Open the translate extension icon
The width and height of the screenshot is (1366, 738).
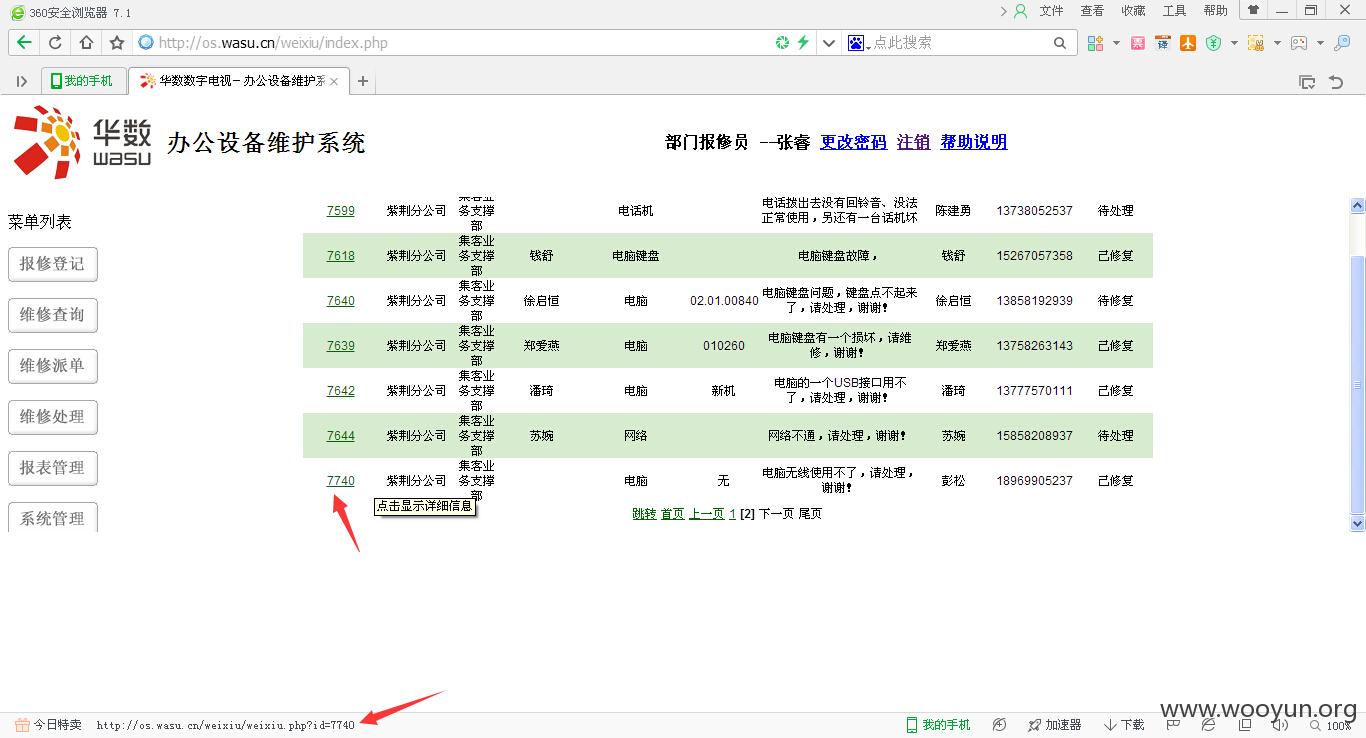pyautogui.click(x=1163, y=43)
